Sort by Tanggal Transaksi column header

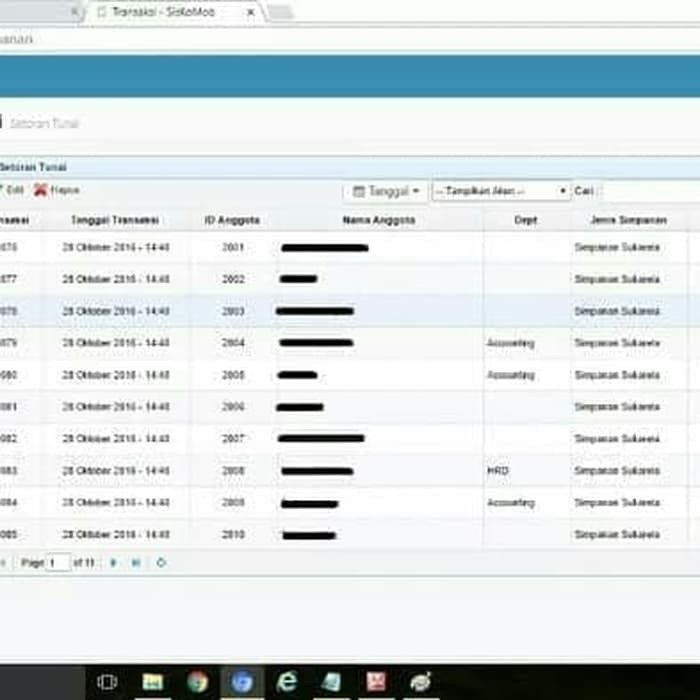pyautogui.click(x=115, y=220)
